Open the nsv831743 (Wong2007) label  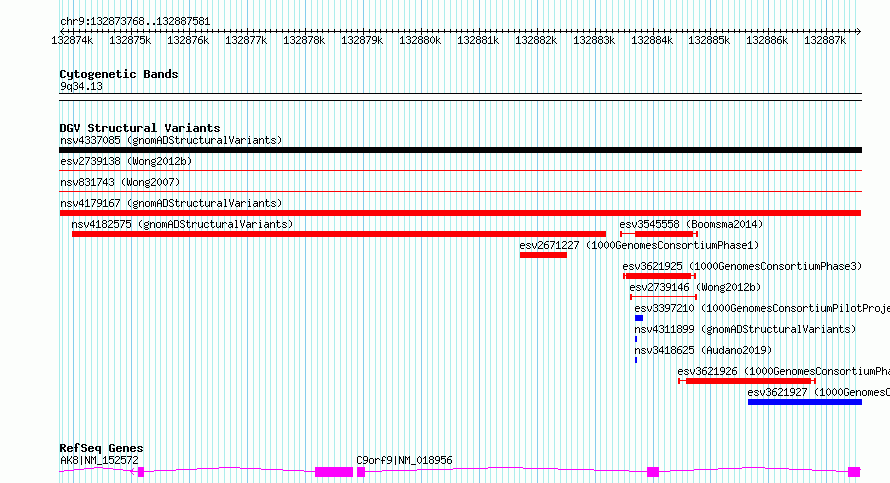pyautogui.click(x=120, y=182)
